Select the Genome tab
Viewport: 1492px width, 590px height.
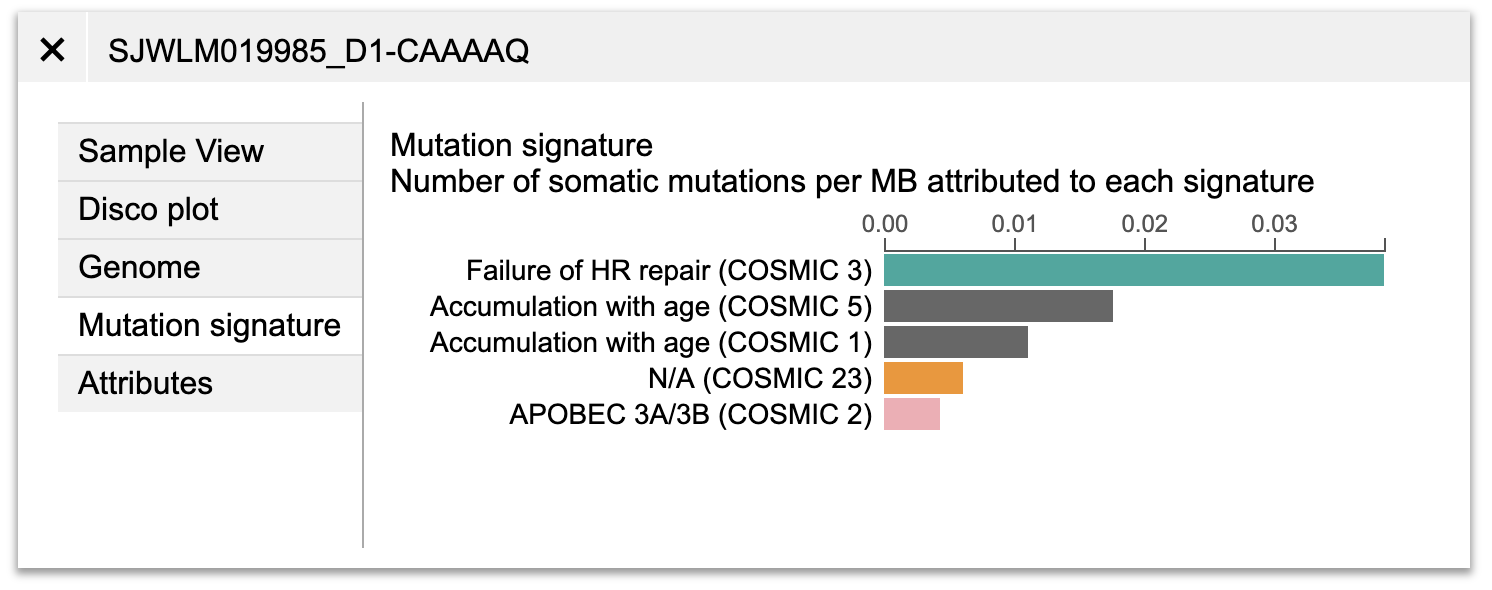pyautogui.click(x=210, y=268)
